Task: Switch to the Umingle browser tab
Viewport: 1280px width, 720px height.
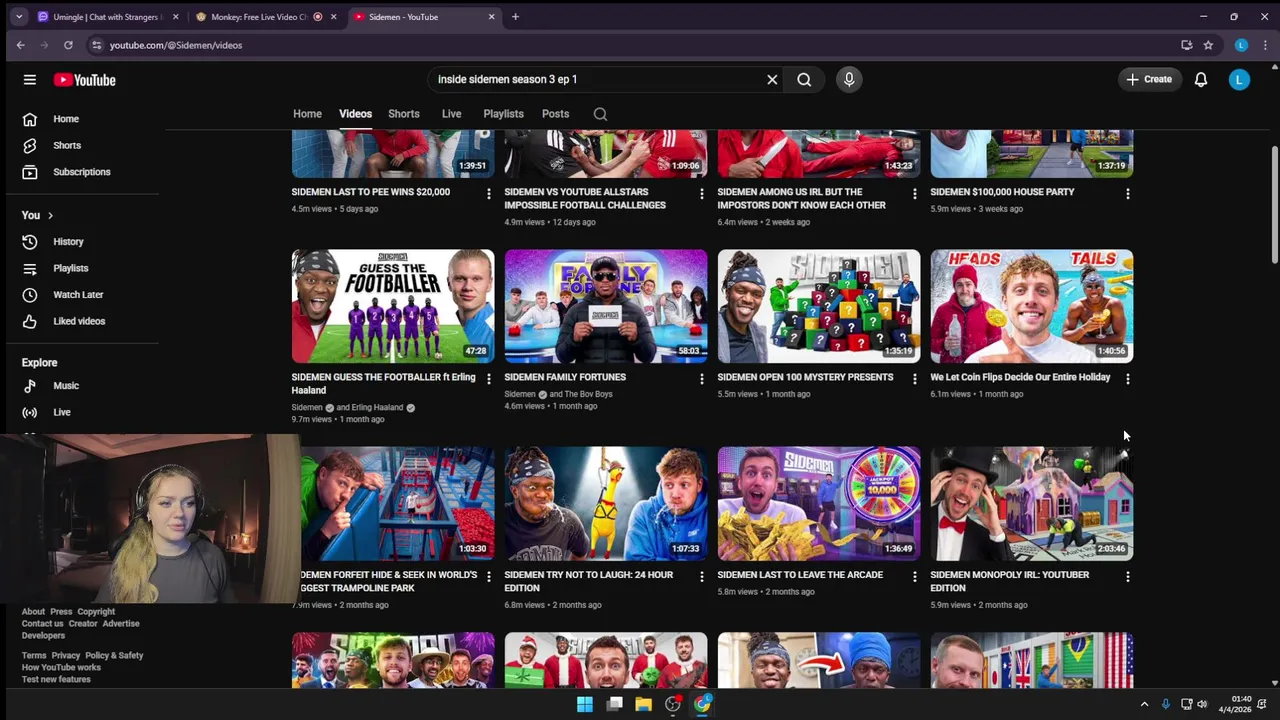Action: pos(106,17)
